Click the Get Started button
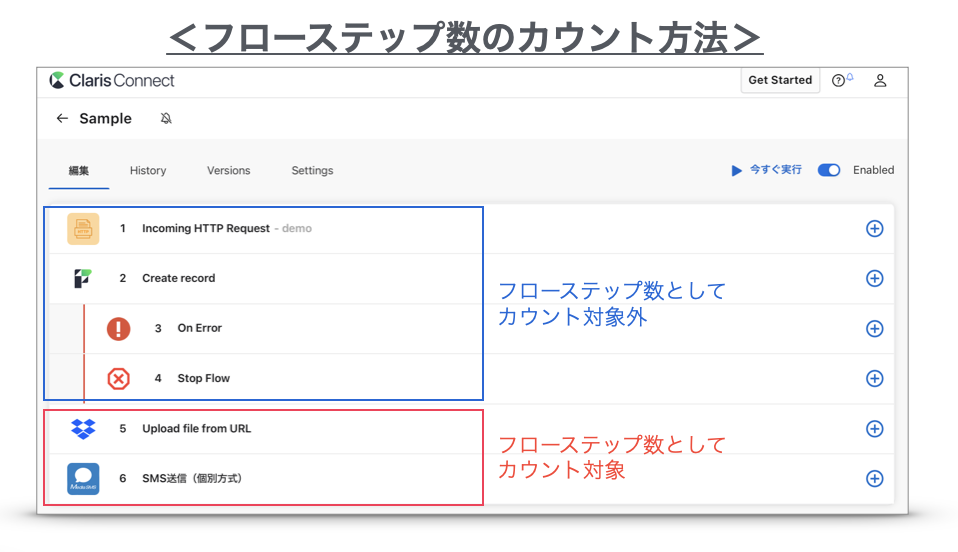This screenshot has width=958, height=552. coord(780,80)
